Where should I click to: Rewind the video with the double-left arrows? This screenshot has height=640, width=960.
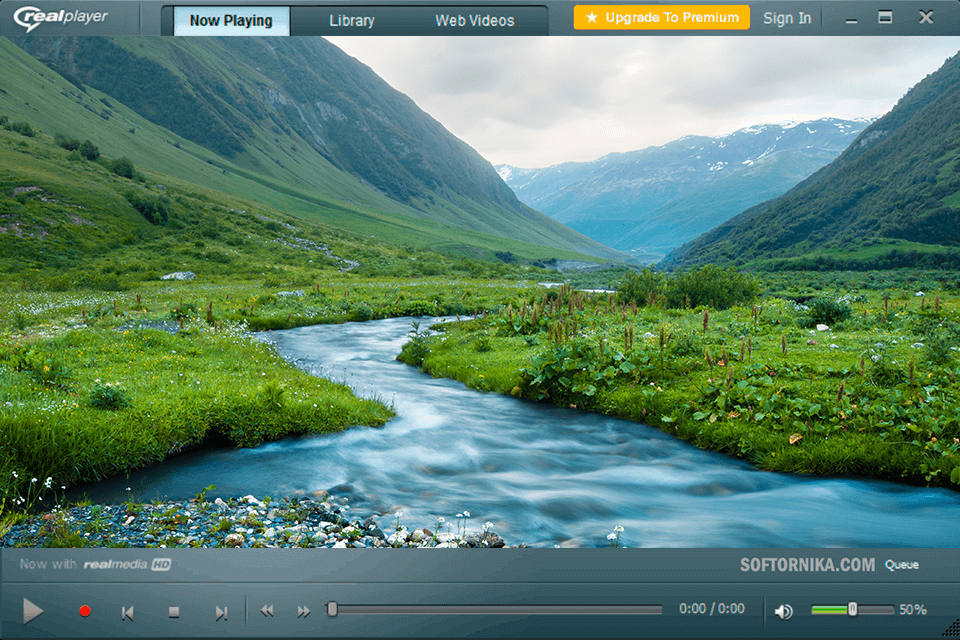point(267,611)
